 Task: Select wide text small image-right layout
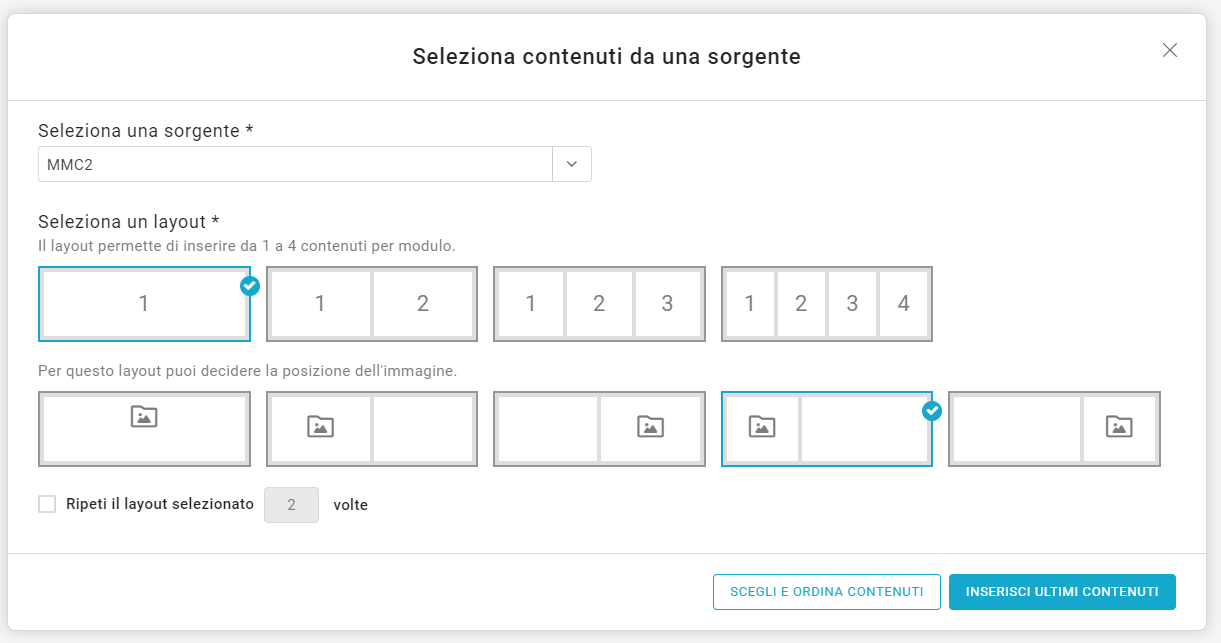pyautogui.click(x=1054, y=429)
